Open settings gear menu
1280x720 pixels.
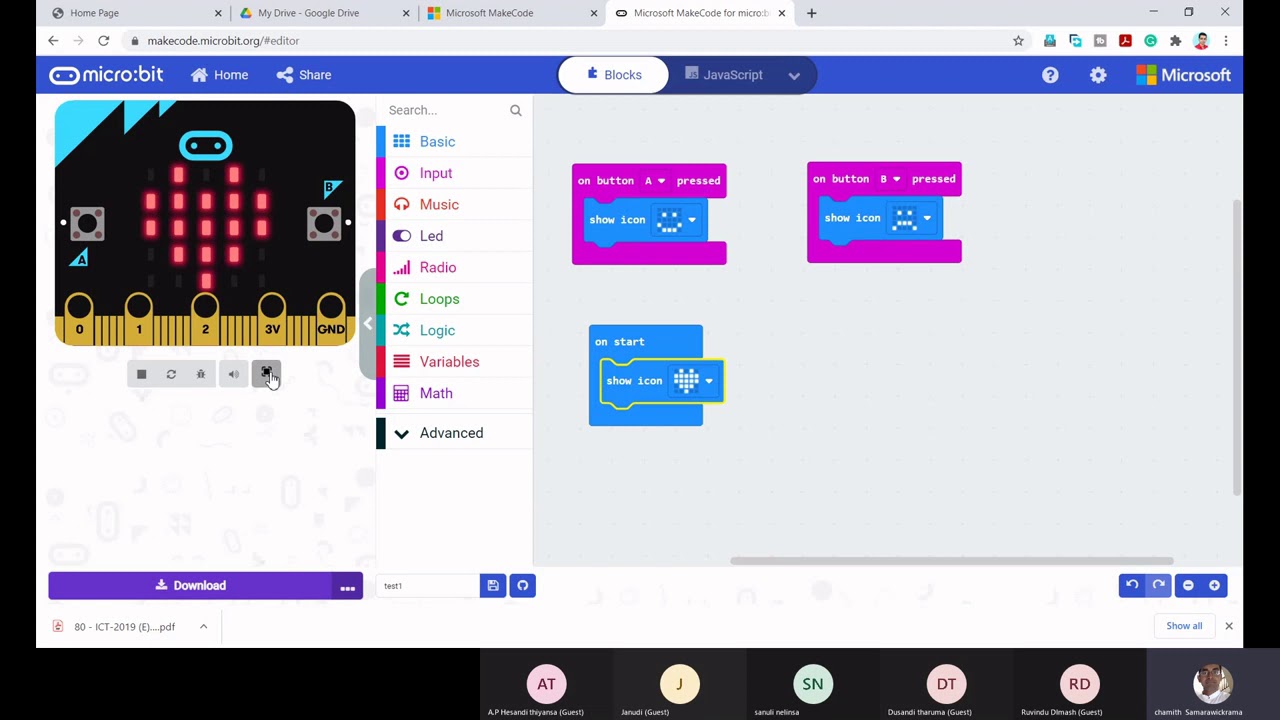click(x=1098, y=75)
